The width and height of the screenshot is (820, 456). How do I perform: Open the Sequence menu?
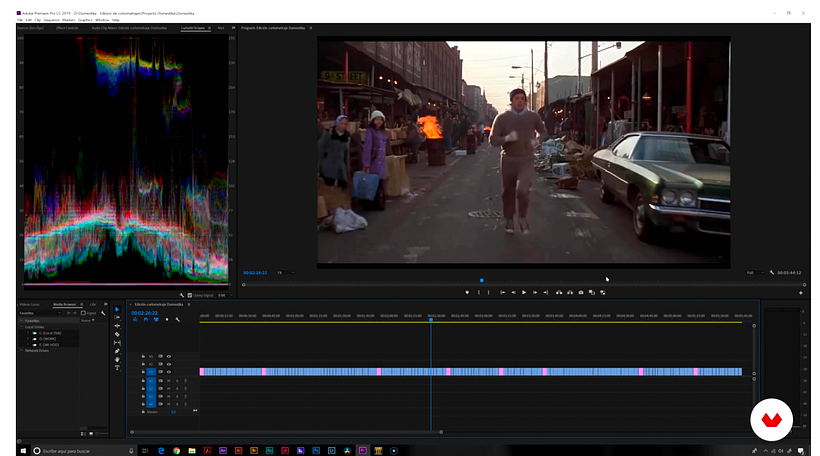(x=51, y=20)
